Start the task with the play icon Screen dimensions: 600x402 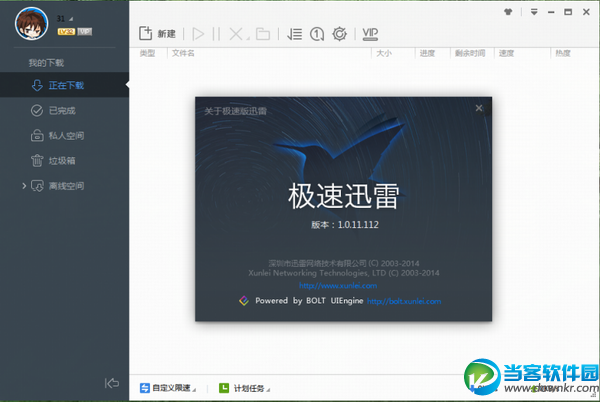[x=198, y=34]
